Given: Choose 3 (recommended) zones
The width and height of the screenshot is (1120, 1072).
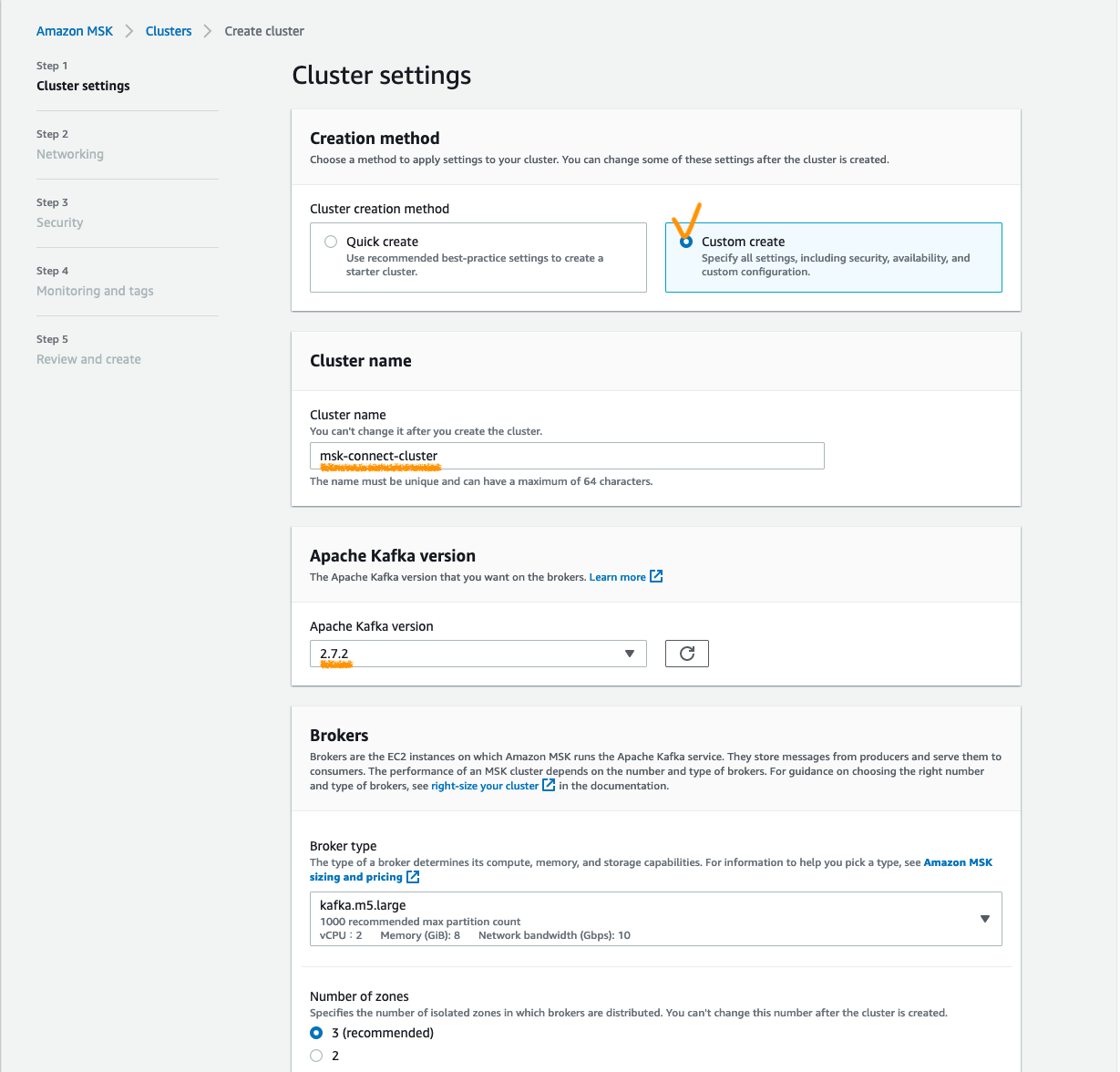Looking at the screenshot, I should (316, 1033).
